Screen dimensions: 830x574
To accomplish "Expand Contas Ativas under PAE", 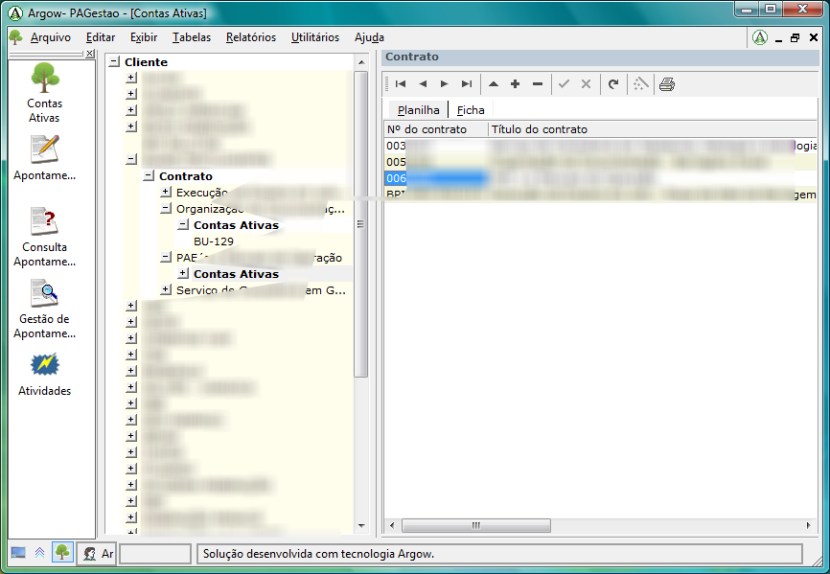I will coord(183,274).
